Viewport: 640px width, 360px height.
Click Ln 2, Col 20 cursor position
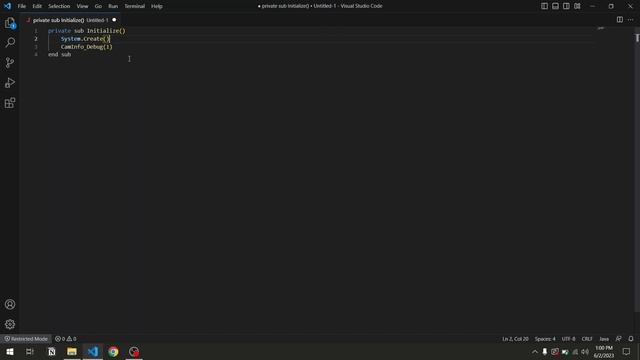(x=515, y=339)
